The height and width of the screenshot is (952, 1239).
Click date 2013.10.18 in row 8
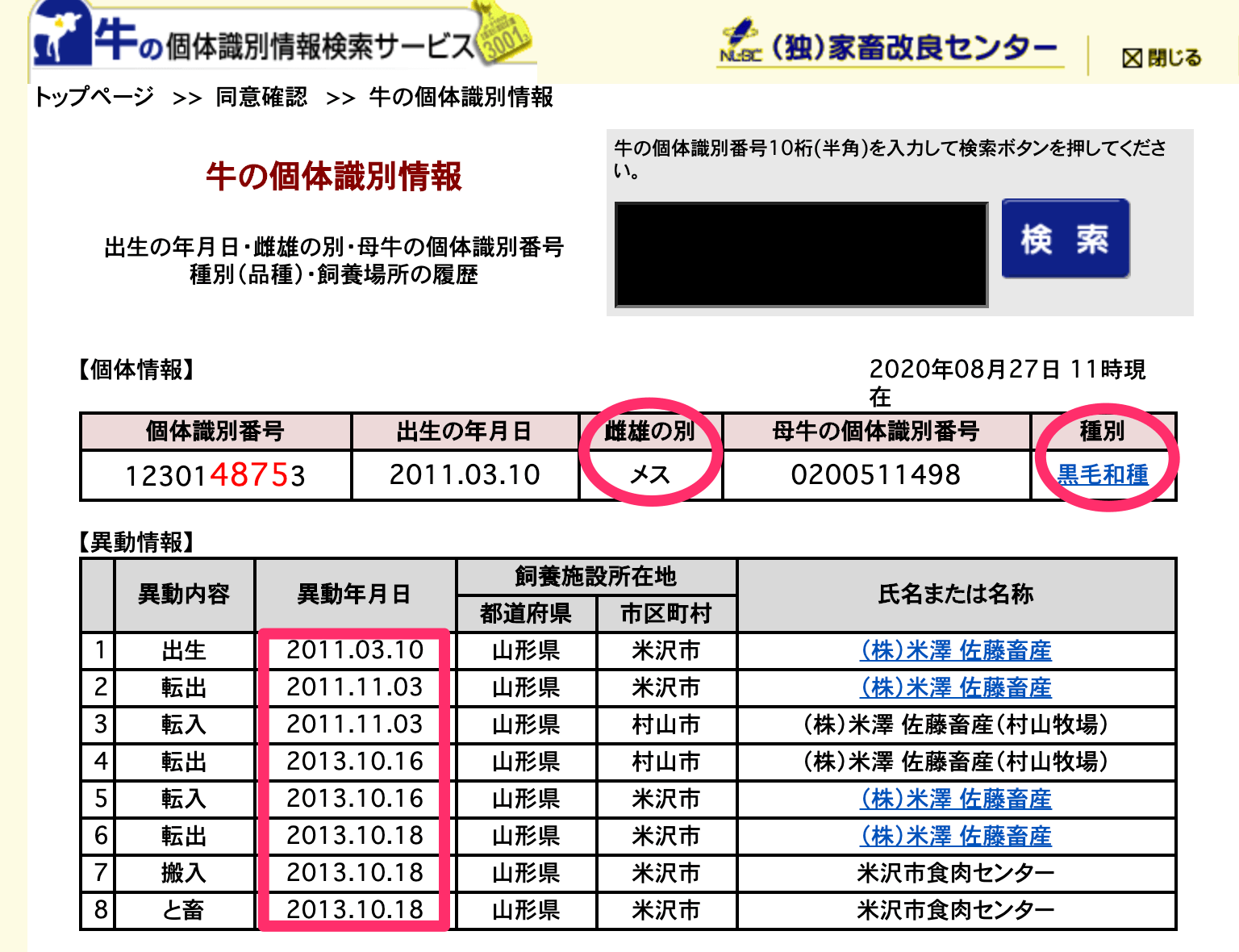point(355,910)
